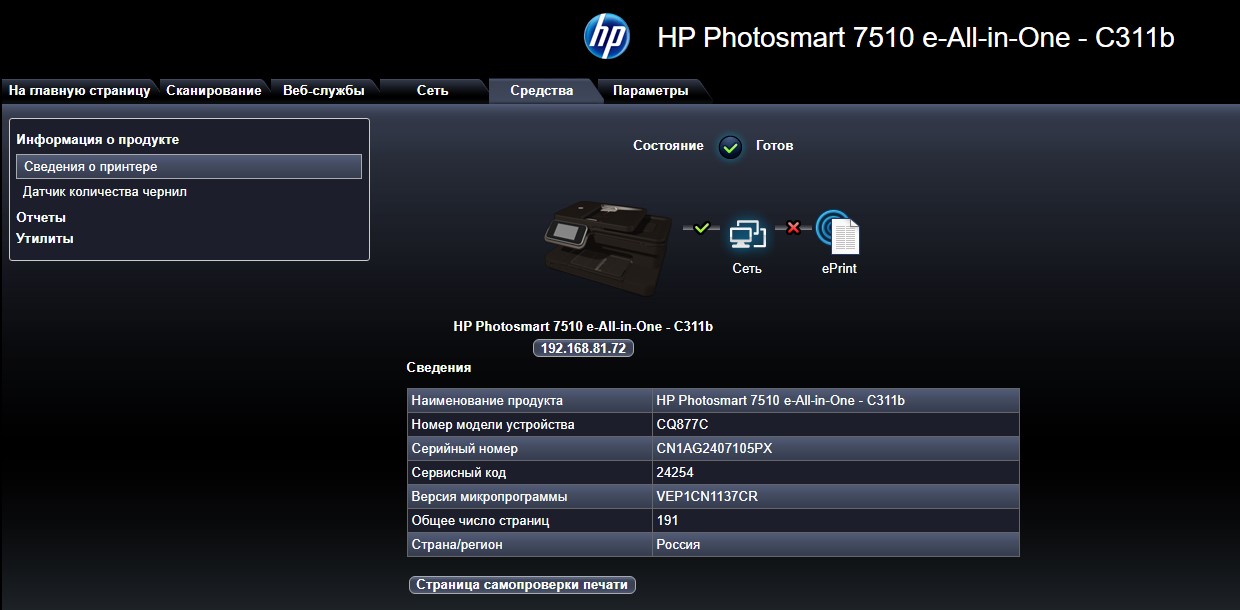Open the Параметры tab

(x=651, y=90)
